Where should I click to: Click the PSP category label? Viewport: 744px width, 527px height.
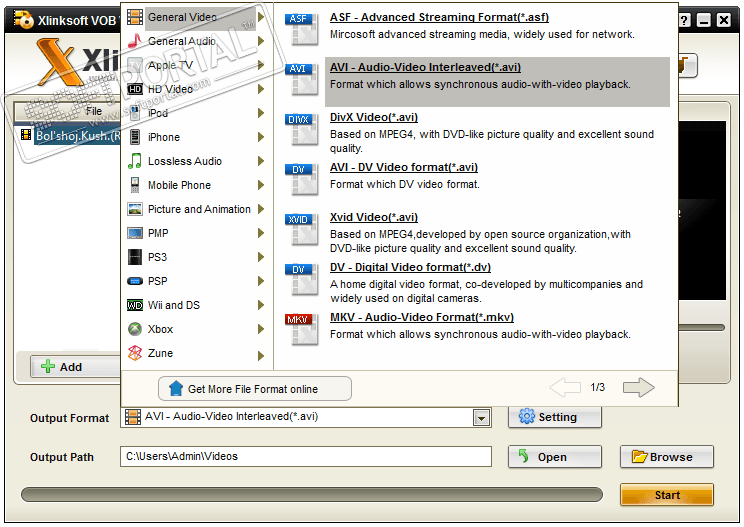pyautogui.click(x=158, y=281)
